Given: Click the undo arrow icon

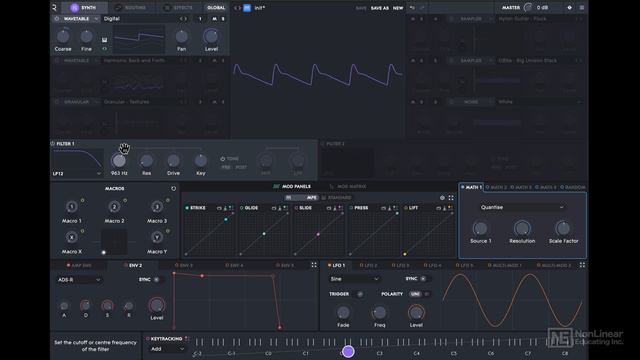Looking at the screenshot, I should [x=412, y=8].
